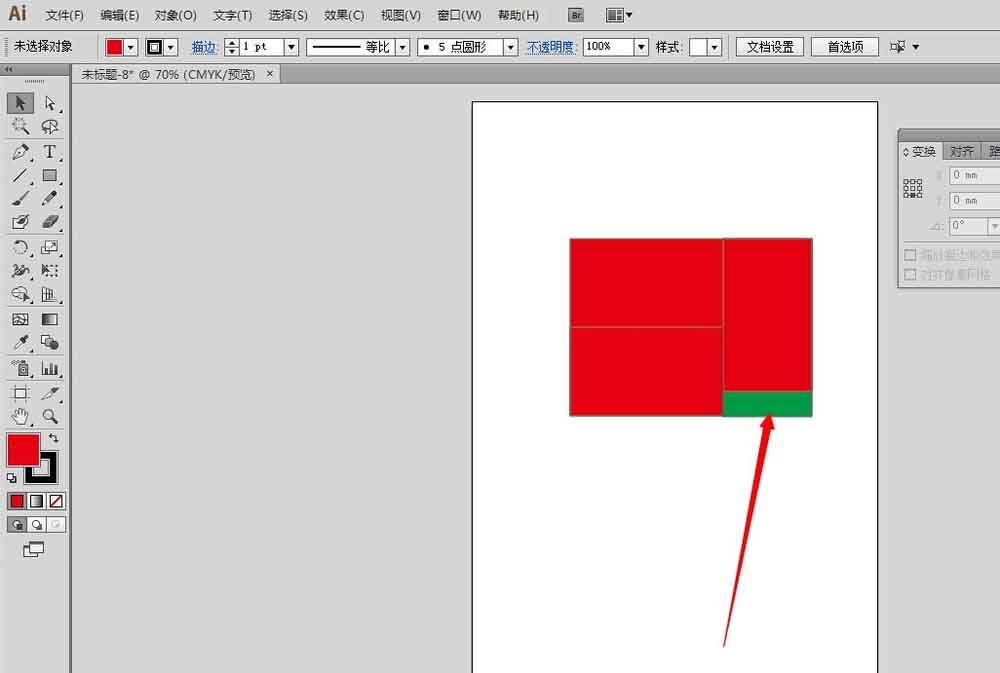The image size is (1000, 673).
Task: Open Adobe Bridge via Br icon
Action: (x=575, y=15)
